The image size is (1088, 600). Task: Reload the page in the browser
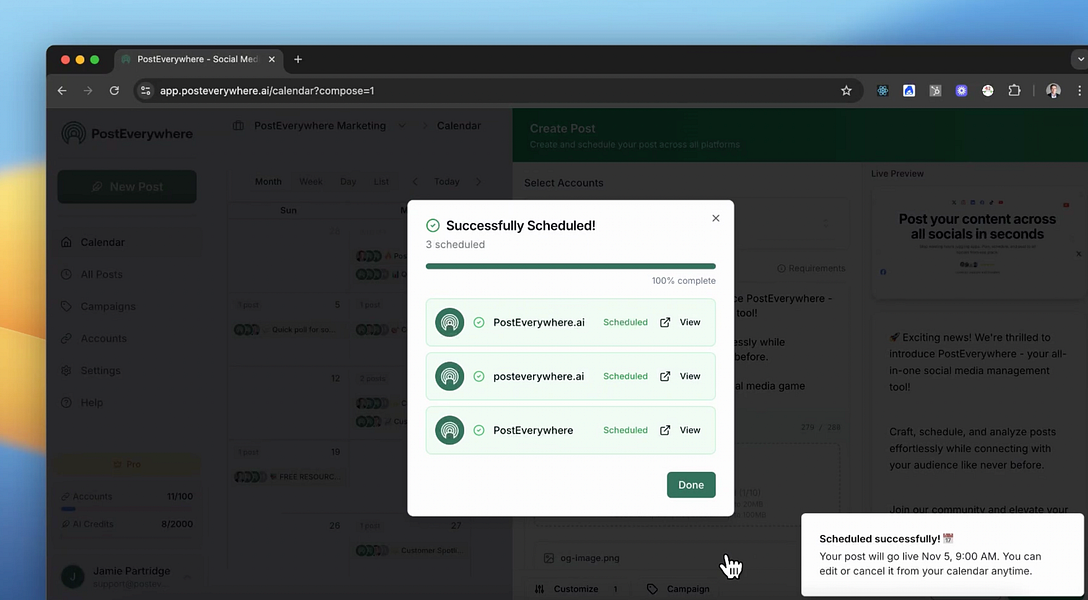pos(114,91)
